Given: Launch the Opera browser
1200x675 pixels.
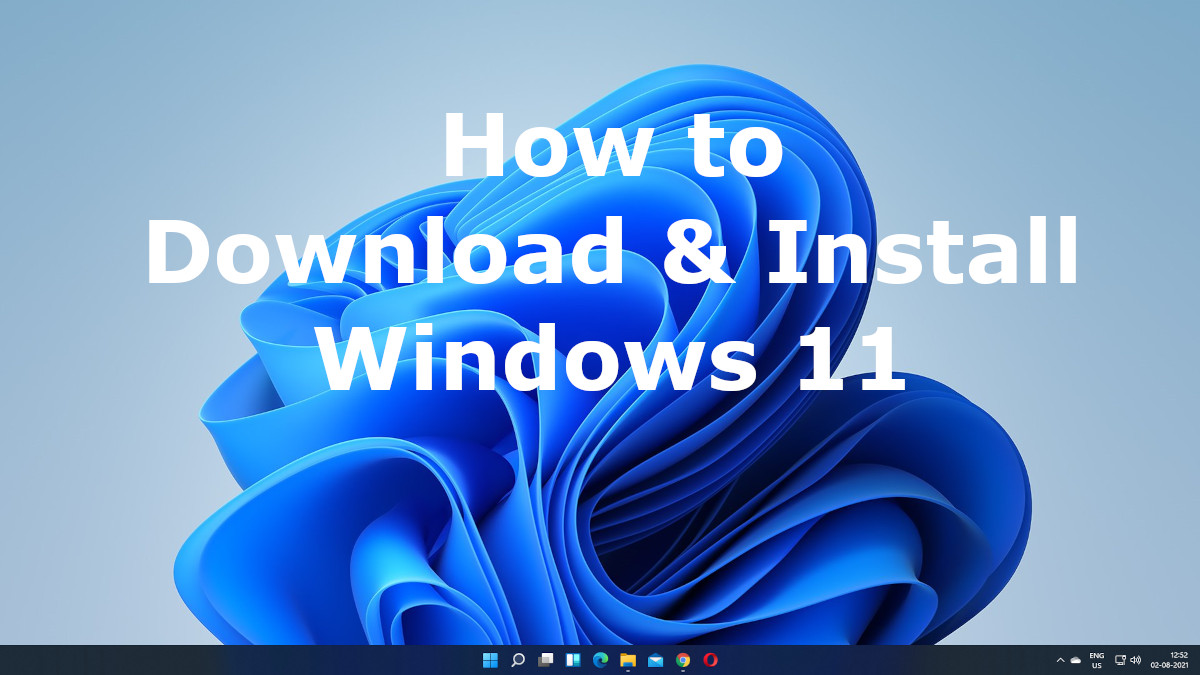Looking at the screenshot, I should [x=710, y=661].
